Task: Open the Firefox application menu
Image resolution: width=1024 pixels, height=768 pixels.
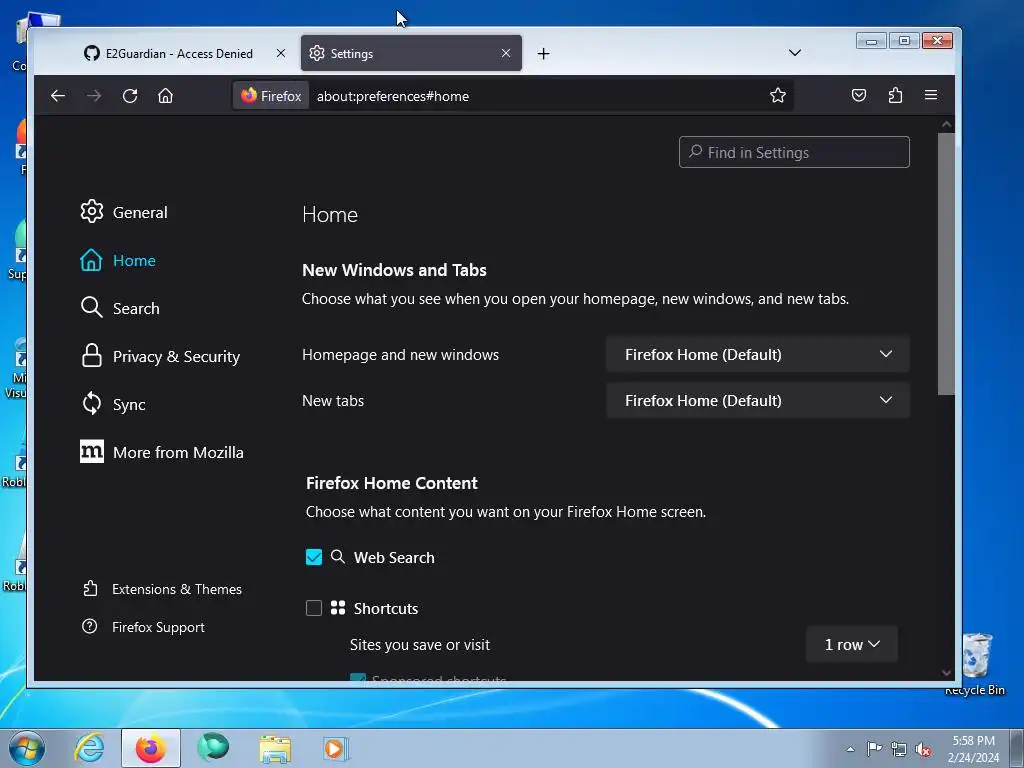Action: (x=931, y=95)
